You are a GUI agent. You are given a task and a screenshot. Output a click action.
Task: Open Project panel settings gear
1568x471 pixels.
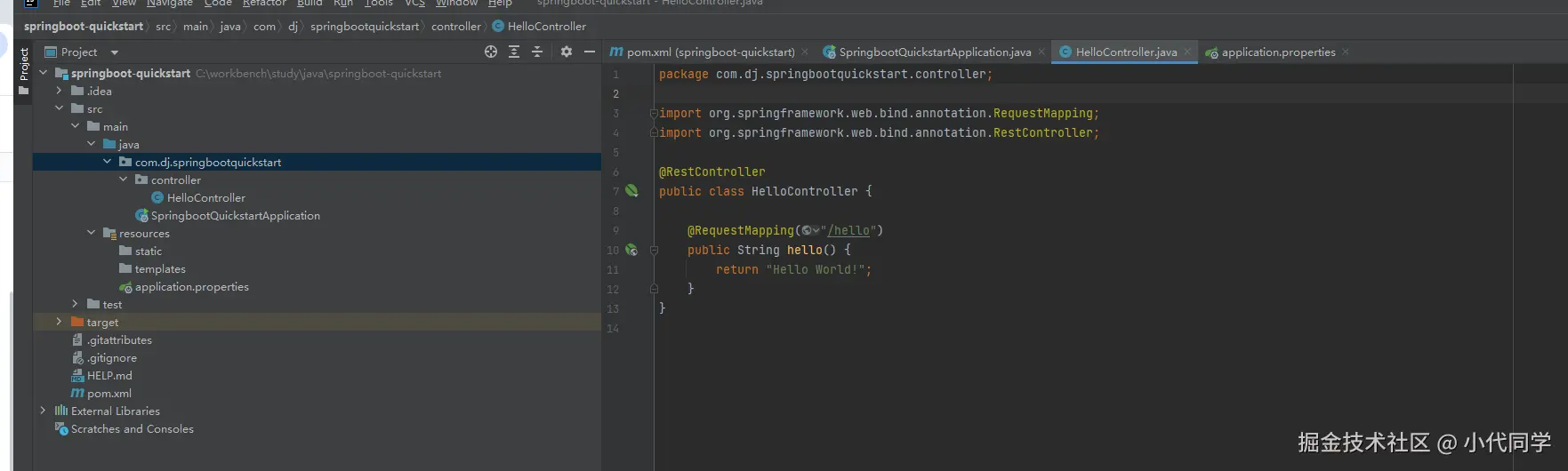tap(567, 52)
